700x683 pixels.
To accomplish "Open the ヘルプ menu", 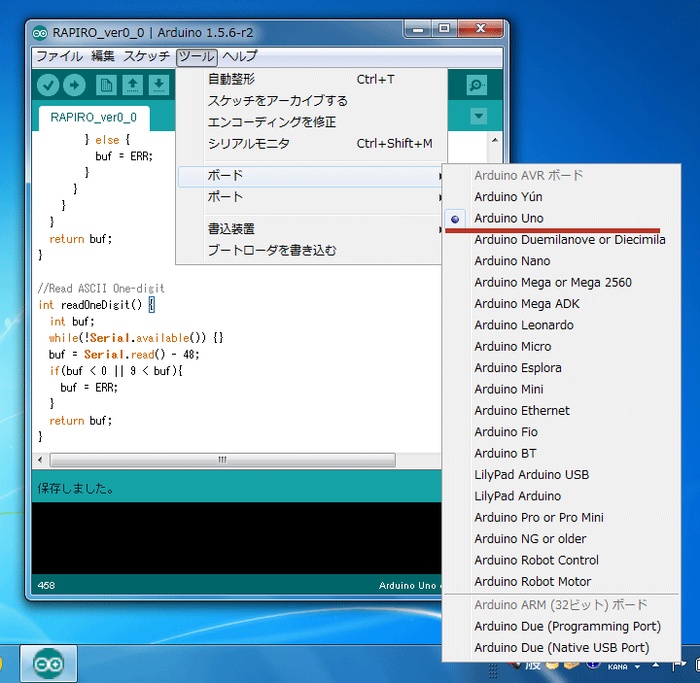I will (240, 56).
